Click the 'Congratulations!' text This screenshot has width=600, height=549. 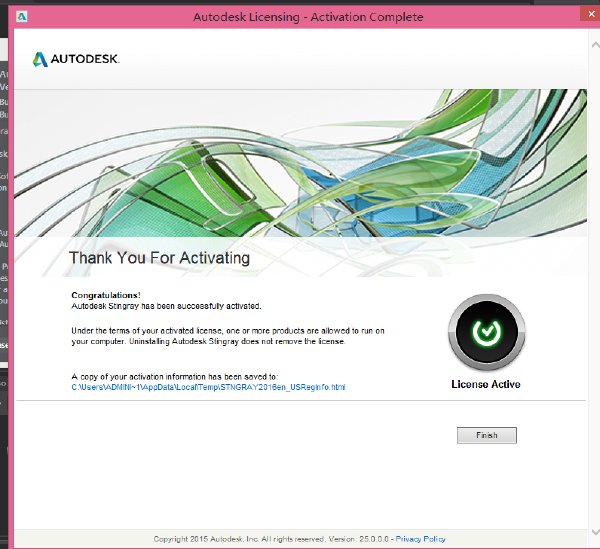tap(106, 295)
